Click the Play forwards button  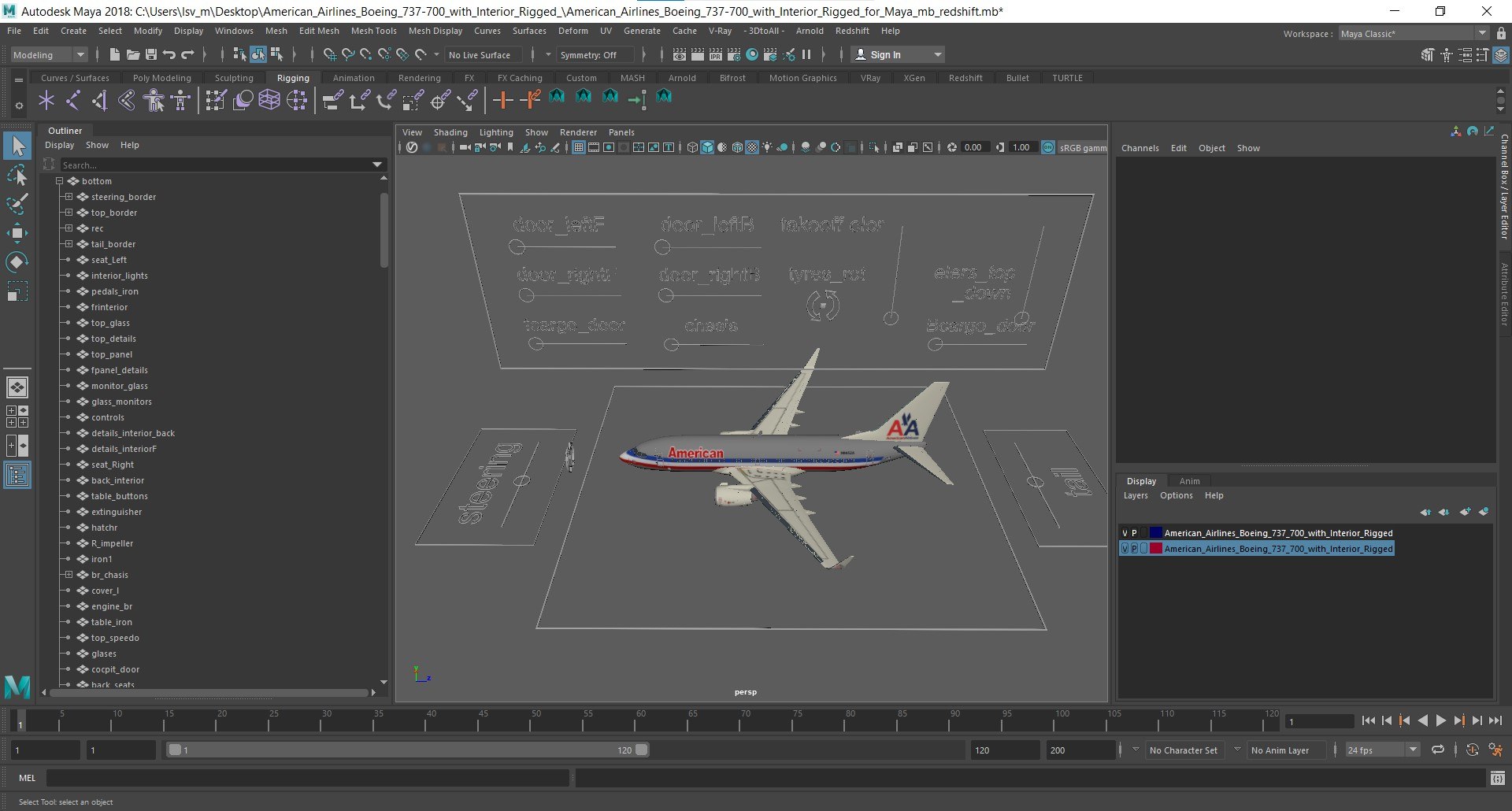1441,720
